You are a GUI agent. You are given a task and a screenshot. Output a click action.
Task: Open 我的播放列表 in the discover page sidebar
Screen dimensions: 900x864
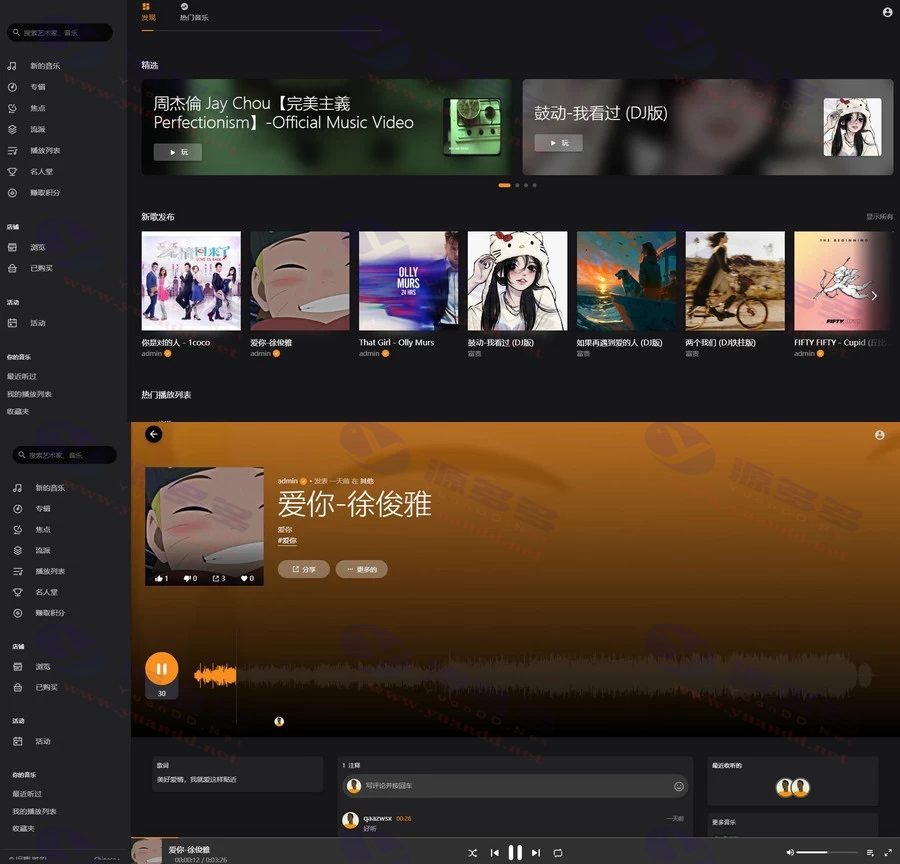[x=29, y=394]
